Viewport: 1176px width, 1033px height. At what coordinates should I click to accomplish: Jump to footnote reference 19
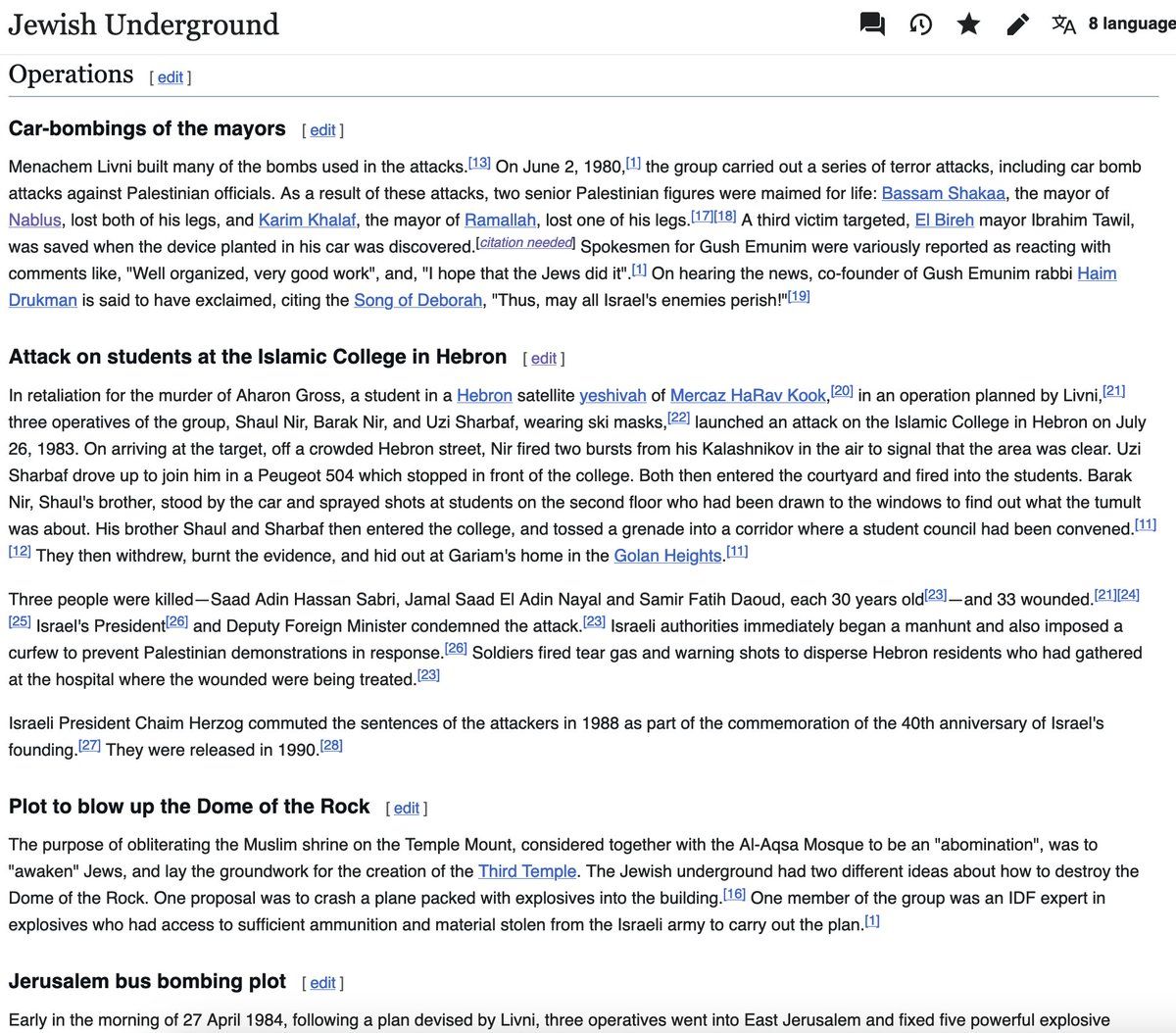point(799,296)
